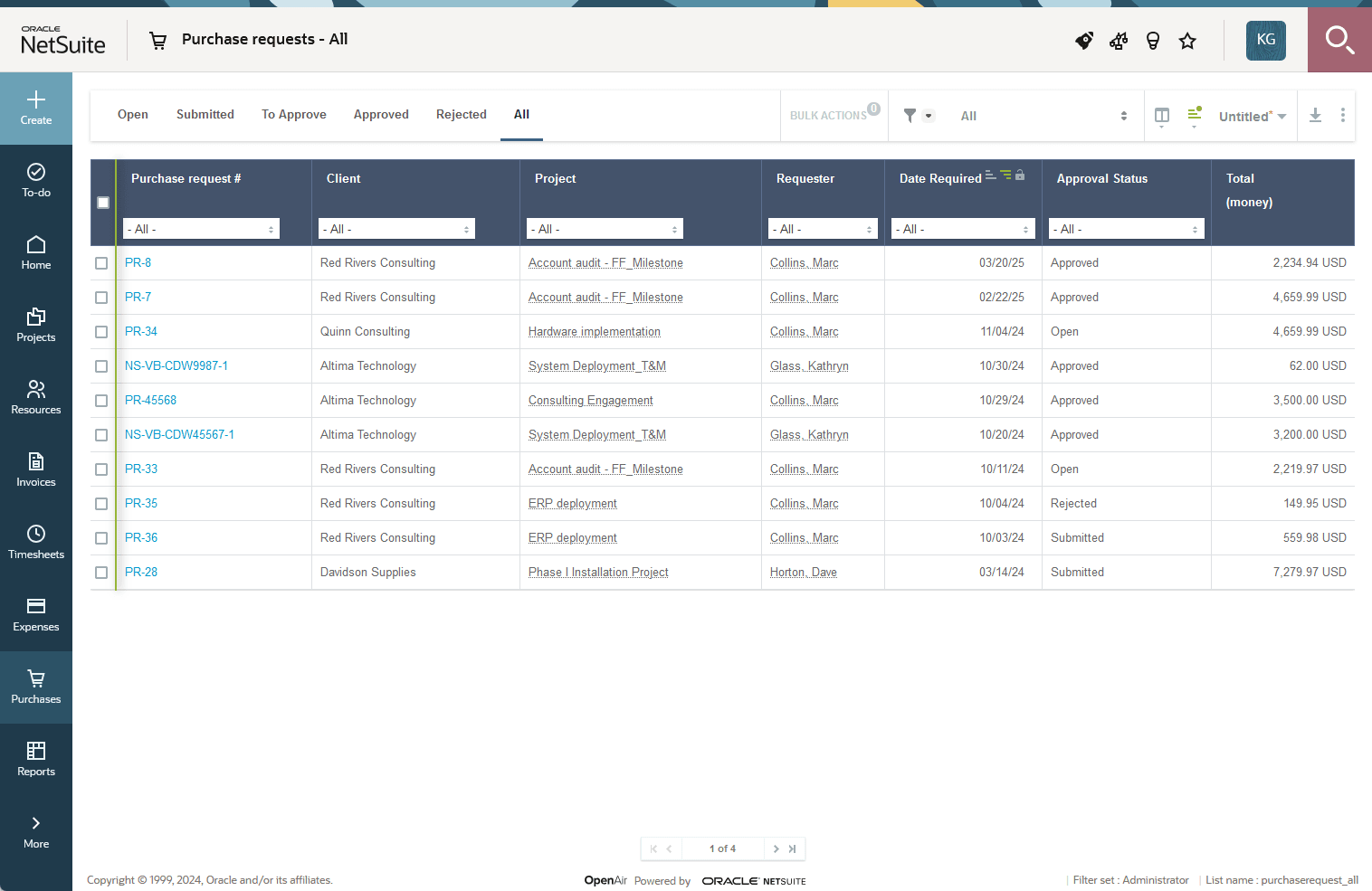Image resolution: width=1372 pixels, height=891 pixels.
Task: Open the vertical dots options menu
Action: [1343, 116]
